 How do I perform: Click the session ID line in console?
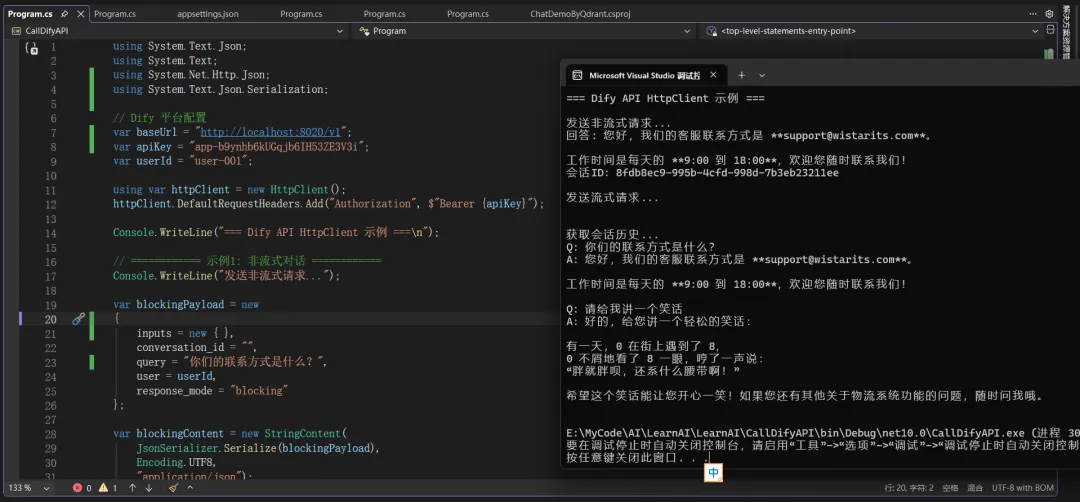703,173
